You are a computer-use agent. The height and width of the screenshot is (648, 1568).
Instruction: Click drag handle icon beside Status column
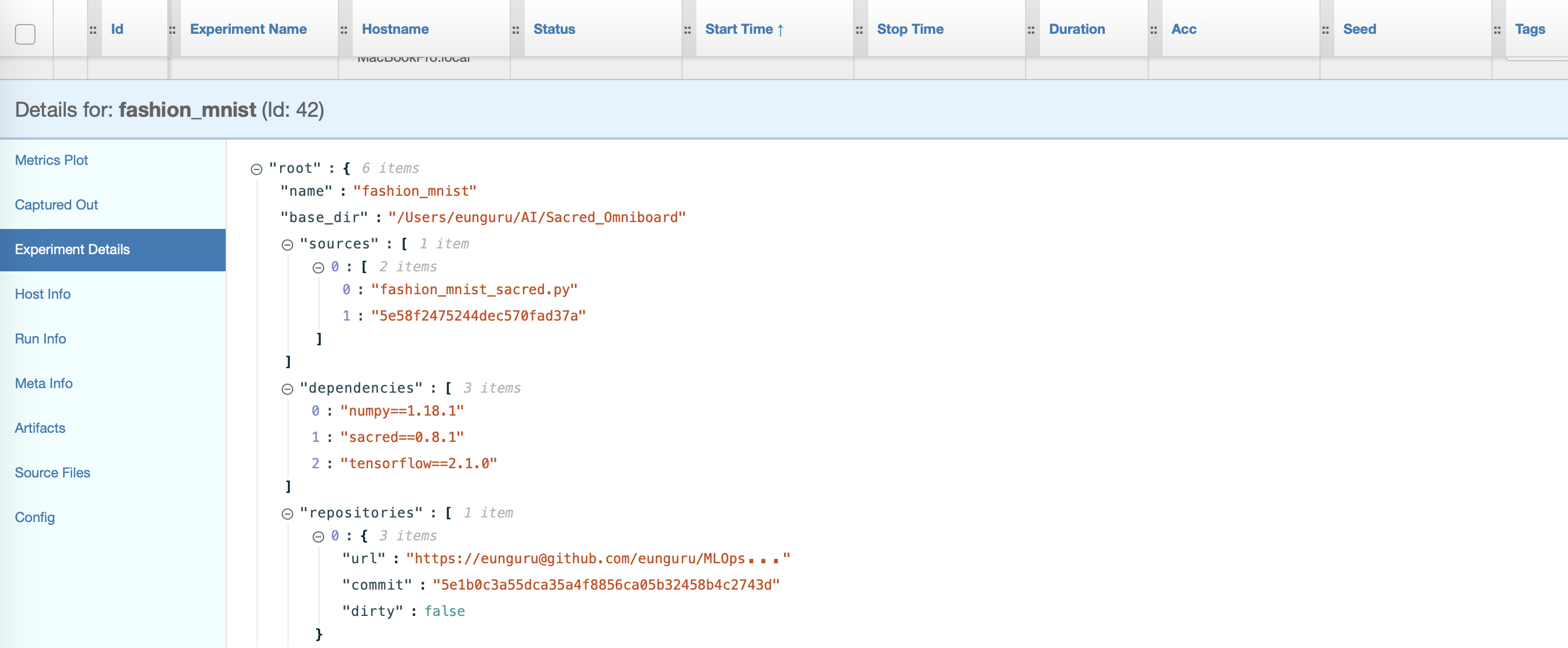pyautogui.click(x=515, y=30)
